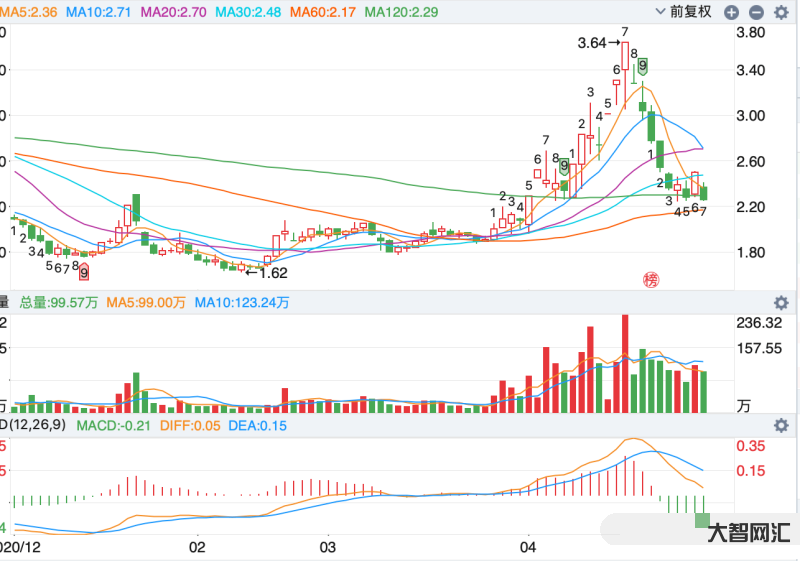Expand the 前复权 adjustment dropdown
The height and width of the screenshot is (561, 800).
[689, 12]
